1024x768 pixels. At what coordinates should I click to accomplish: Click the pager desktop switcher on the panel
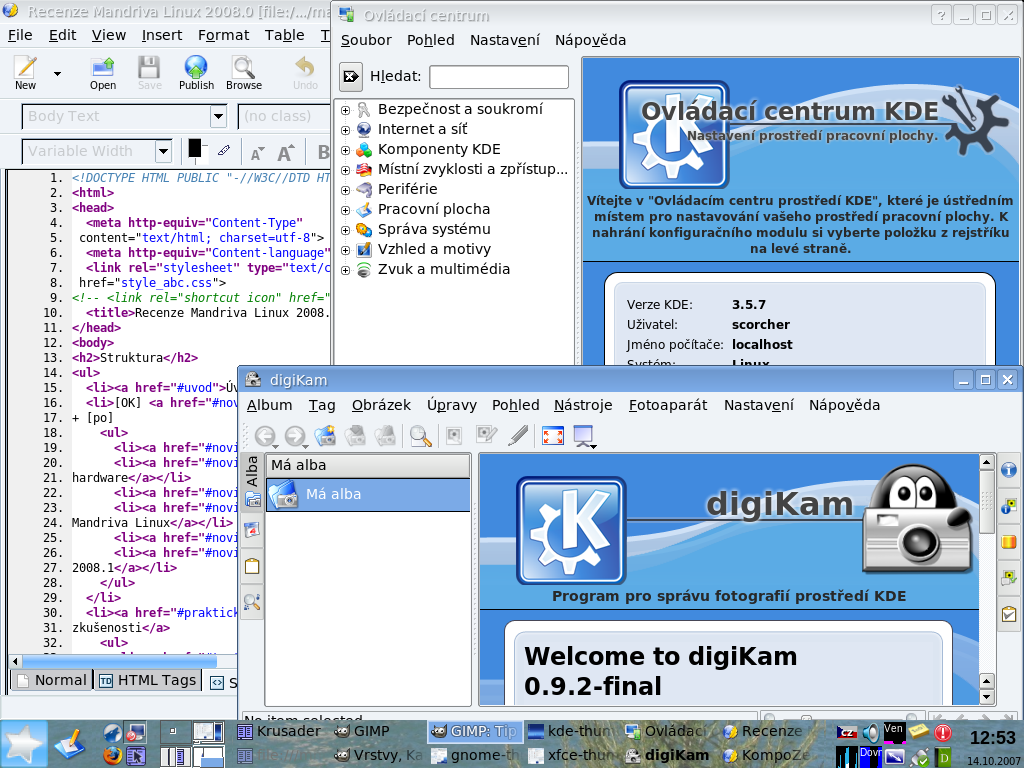[193, 744]
